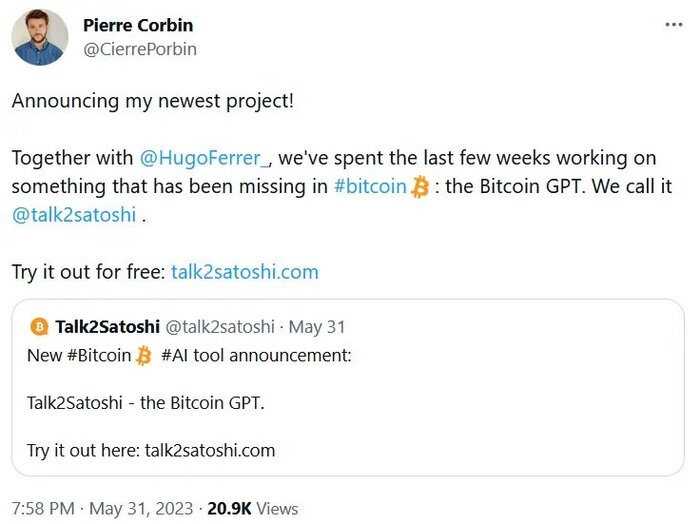Select the #Bitcoin hashtag in quoted tweet

(97, 355)
